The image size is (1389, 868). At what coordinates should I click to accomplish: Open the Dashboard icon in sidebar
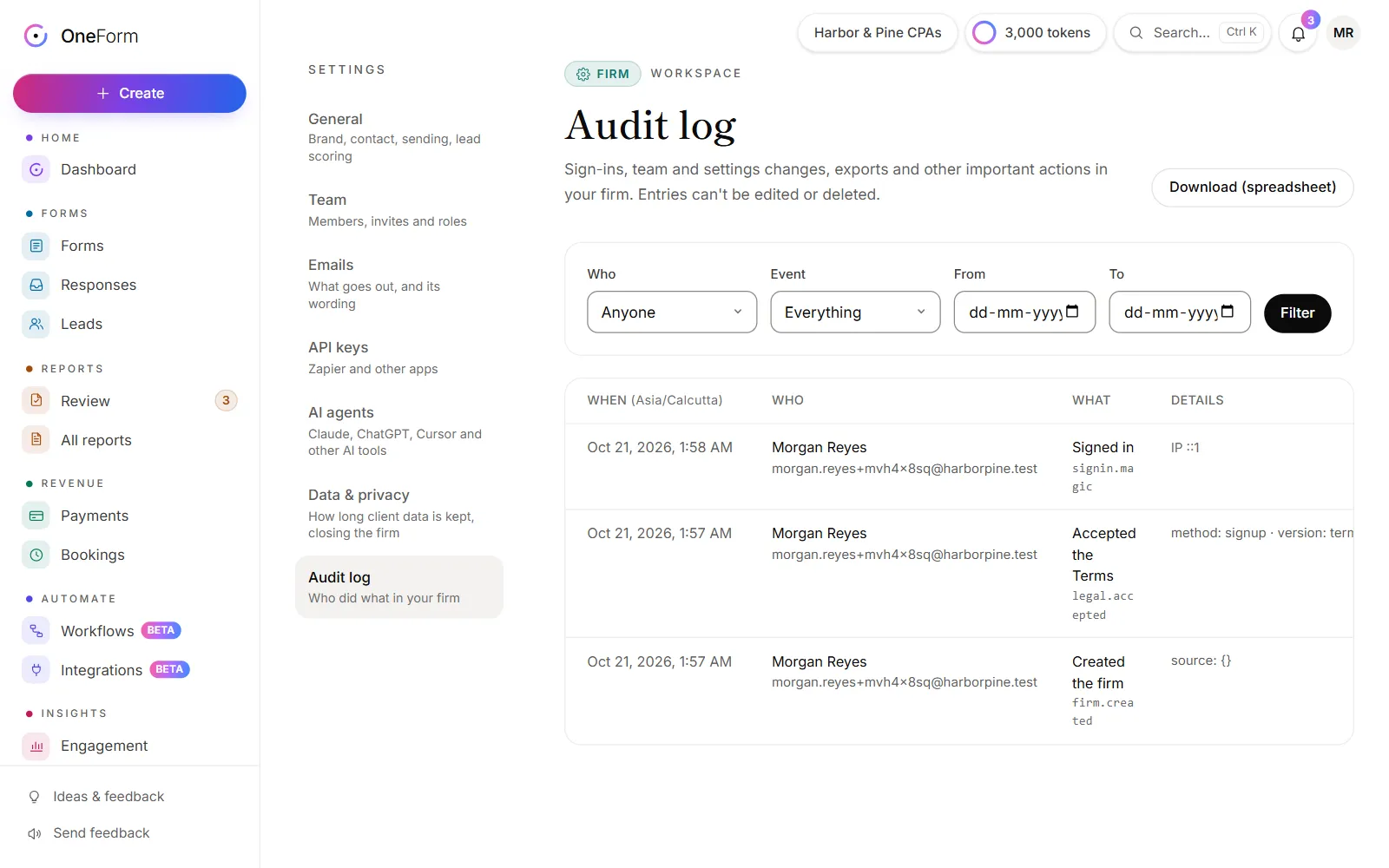click(x=36, y=170)
